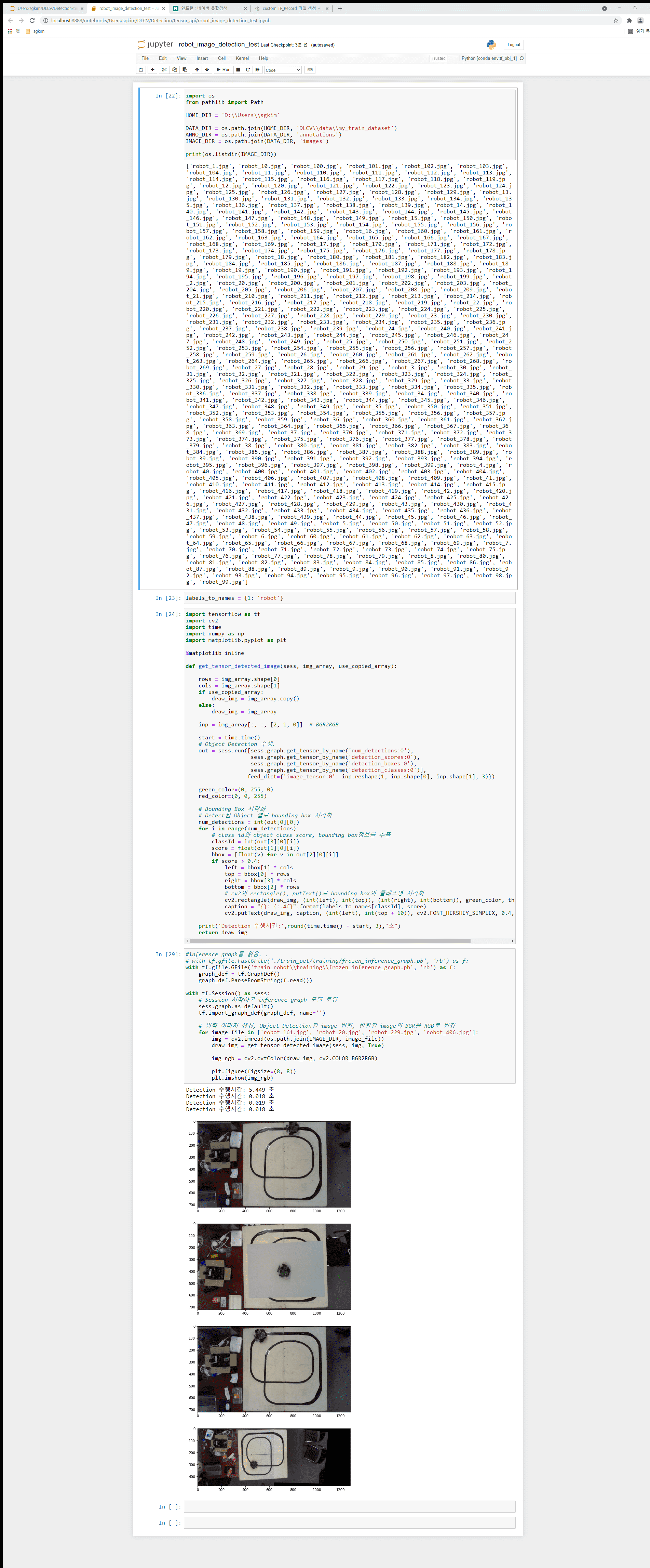Image resolution: width=650 pixels, height=1568 pixels.
Task: Restart the kernel with circular arrow icon
Action: tap(248, 70)
